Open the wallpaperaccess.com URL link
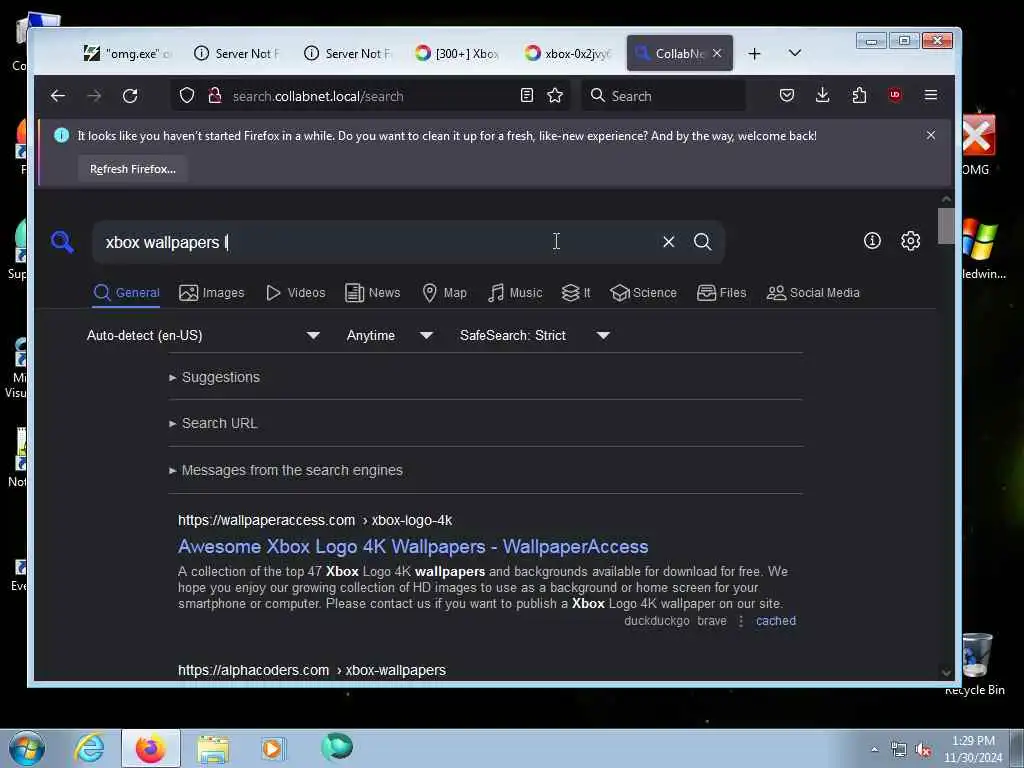 click(x=315, y=520)
